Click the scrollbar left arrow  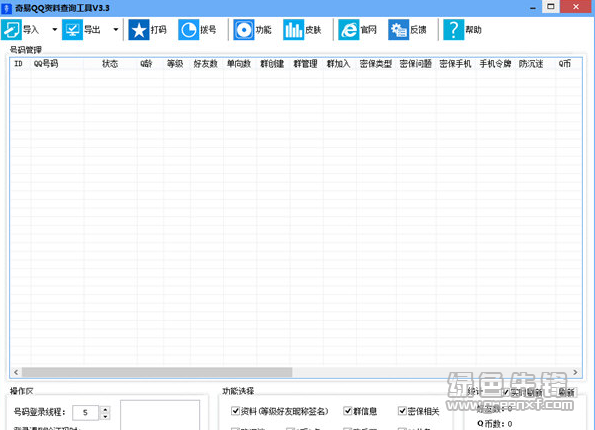[x=16, y=372]
